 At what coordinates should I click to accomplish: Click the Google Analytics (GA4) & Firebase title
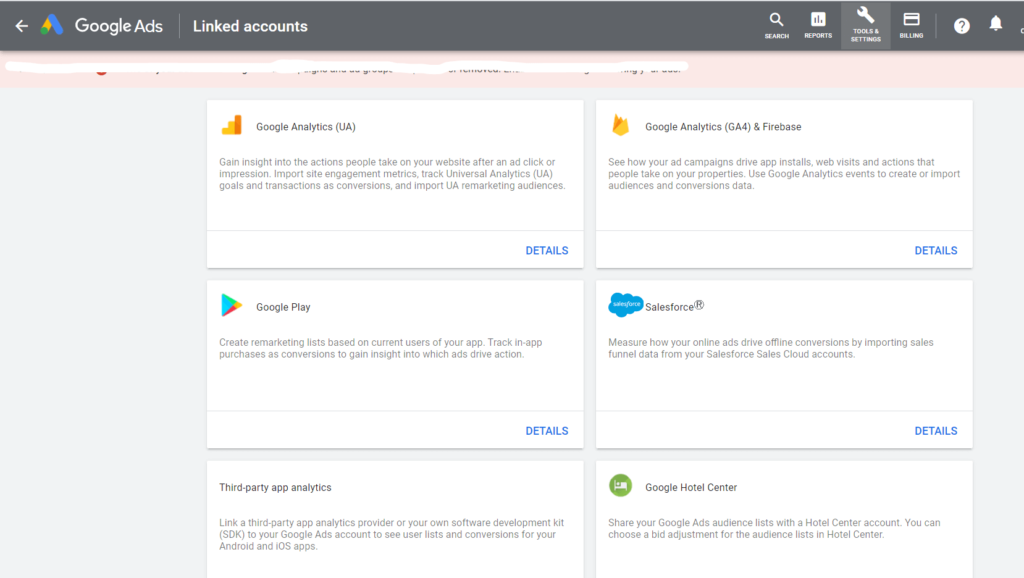point(723,127)
